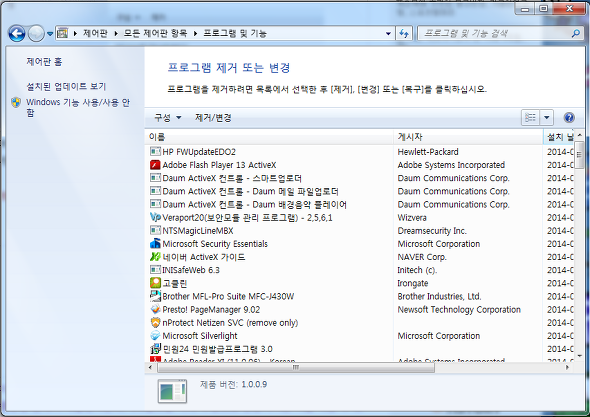
Task: Select the INISafeWeb 6.3 icon
Action: 155,270
